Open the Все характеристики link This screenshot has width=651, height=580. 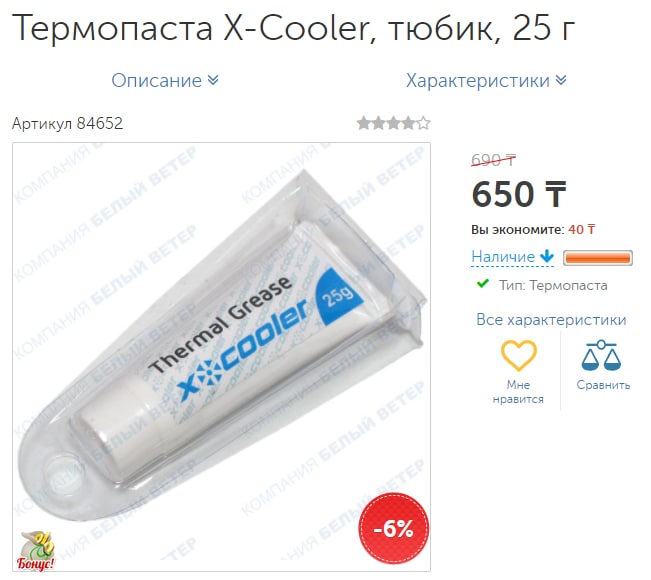(551, 320)
